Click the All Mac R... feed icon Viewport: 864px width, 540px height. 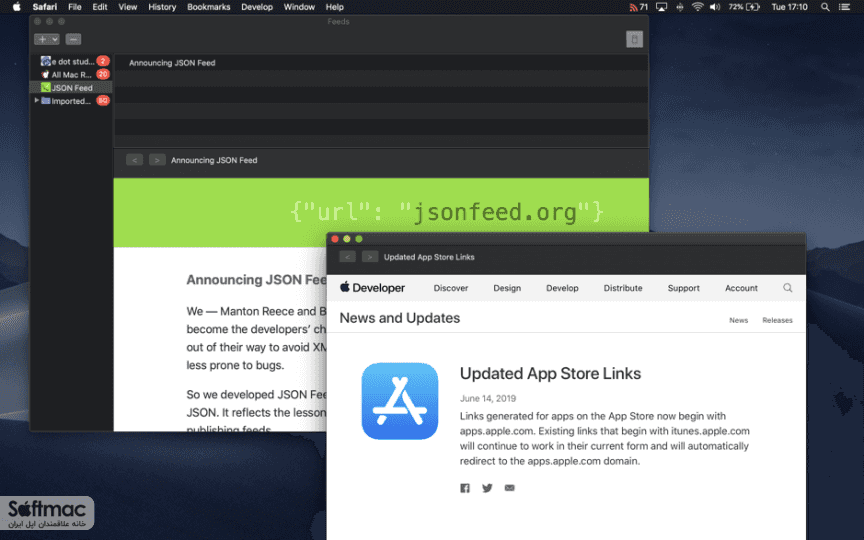(46, 74)
